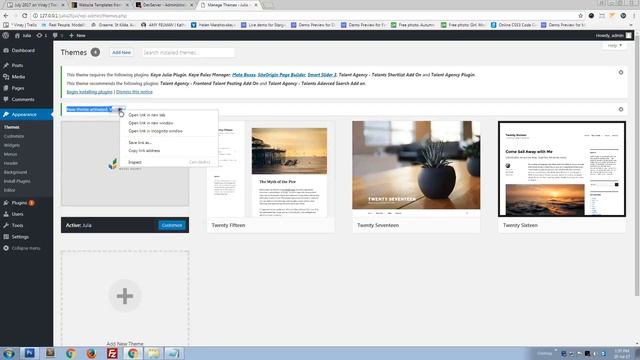Reload the page with the refresh icon
Screen dimensions: 640x360
[24, 16]
